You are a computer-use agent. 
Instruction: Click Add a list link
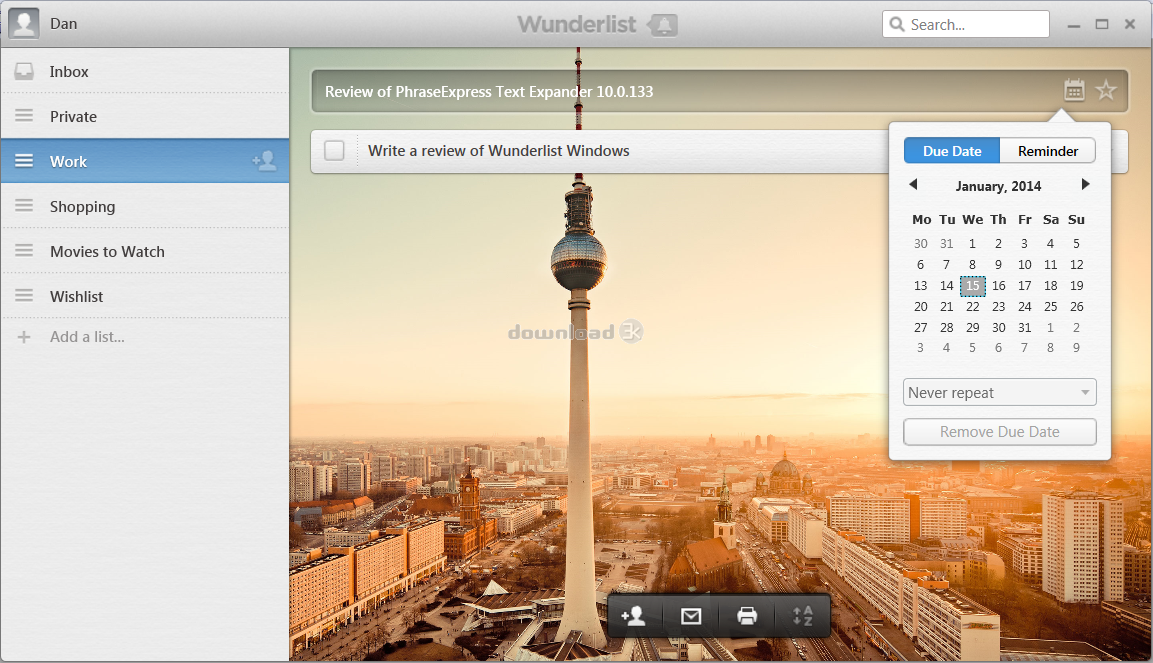87,337
